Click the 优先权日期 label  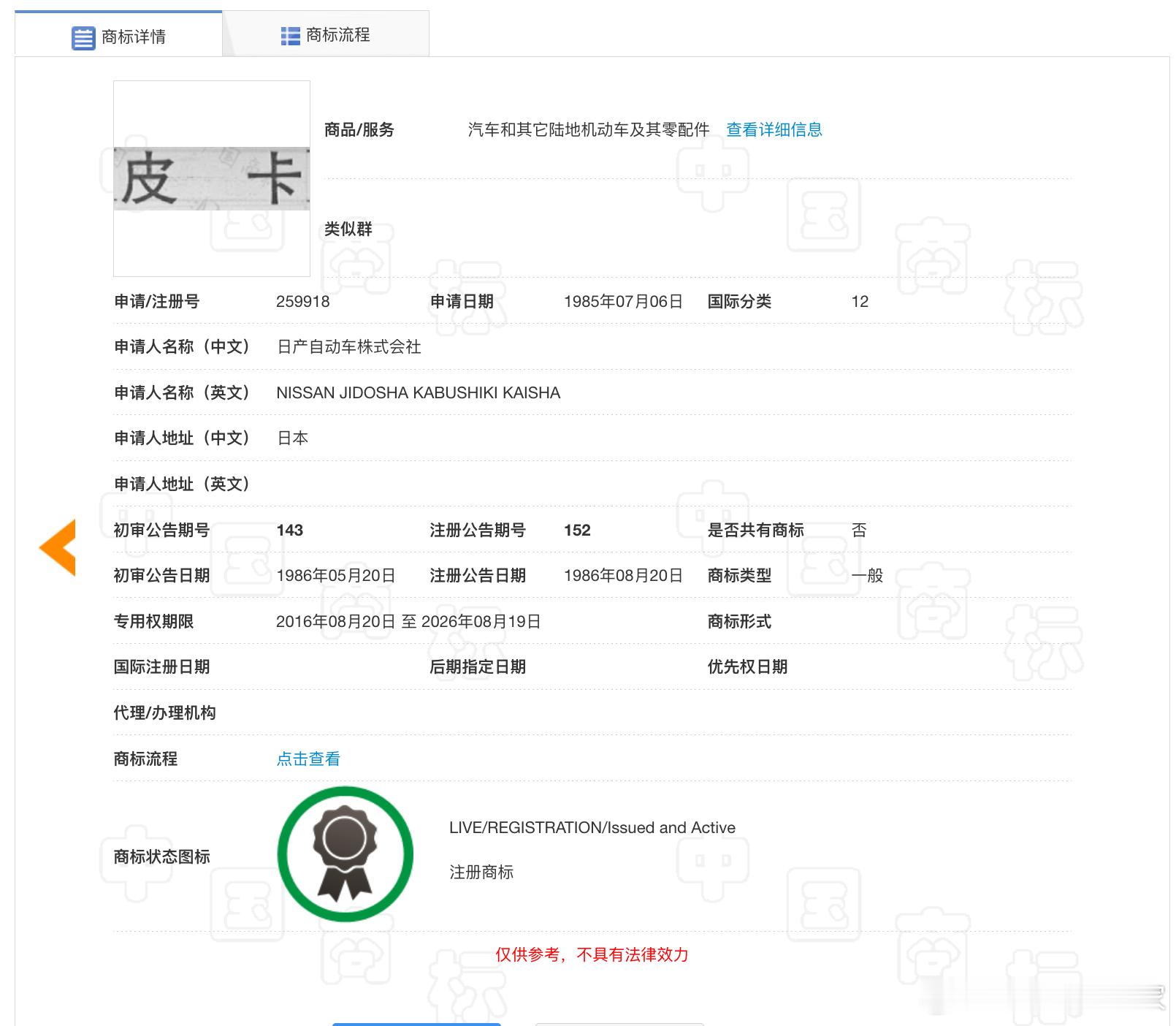pyautogui.click(x=747, y=667)
